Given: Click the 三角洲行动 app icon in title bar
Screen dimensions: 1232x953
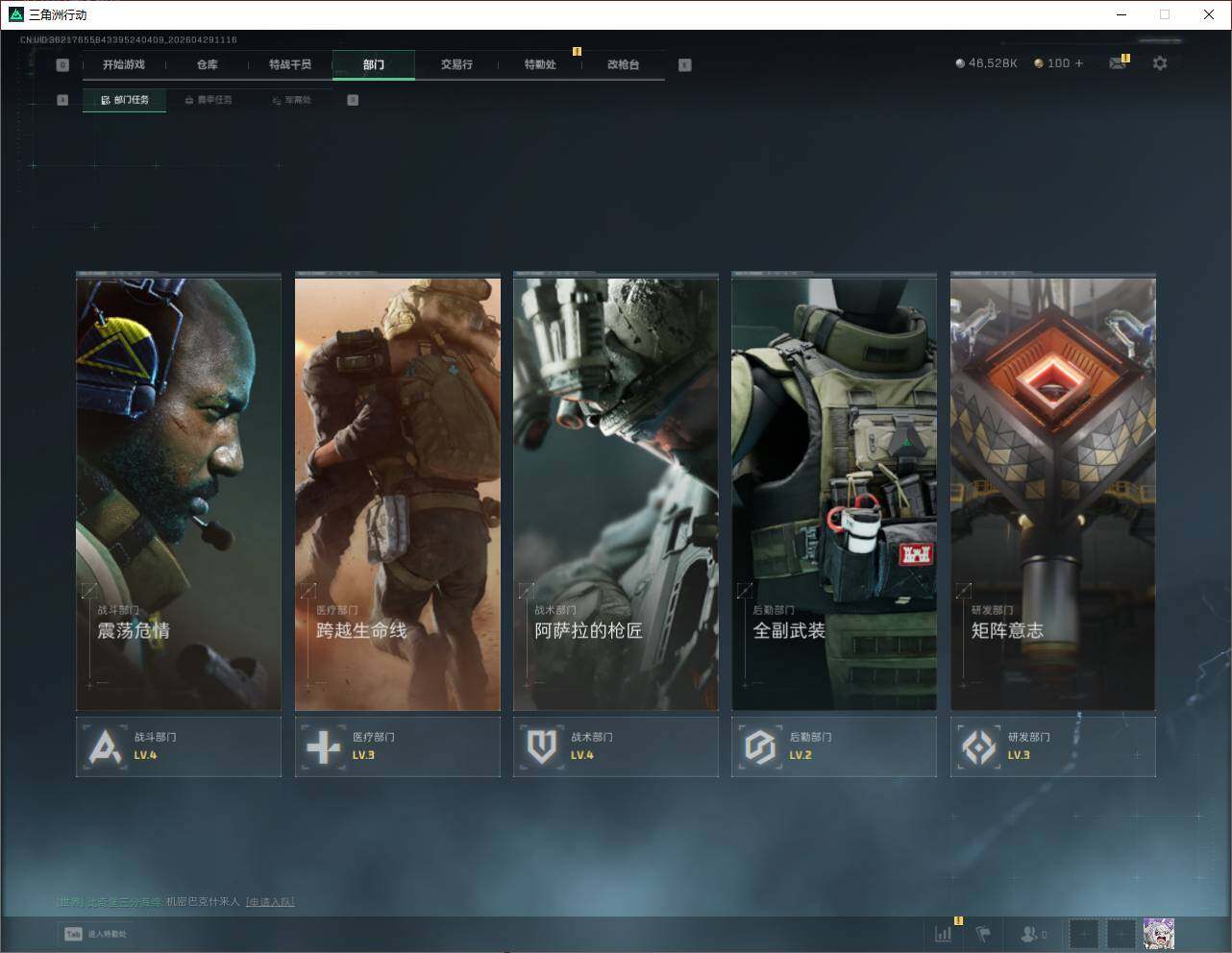Looking at the screenshot, I should [15, 14].
